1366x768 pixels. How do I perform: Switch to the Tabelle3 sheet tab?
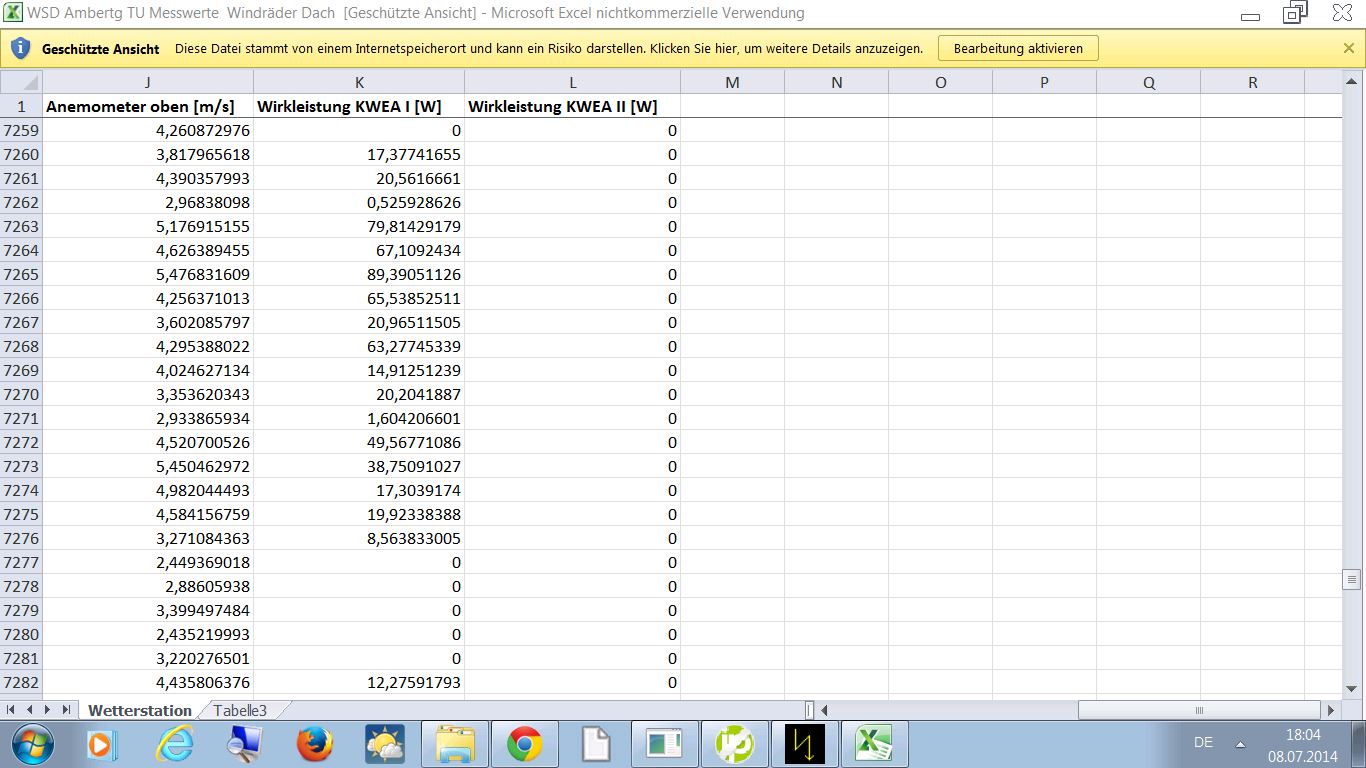[240, 710]
